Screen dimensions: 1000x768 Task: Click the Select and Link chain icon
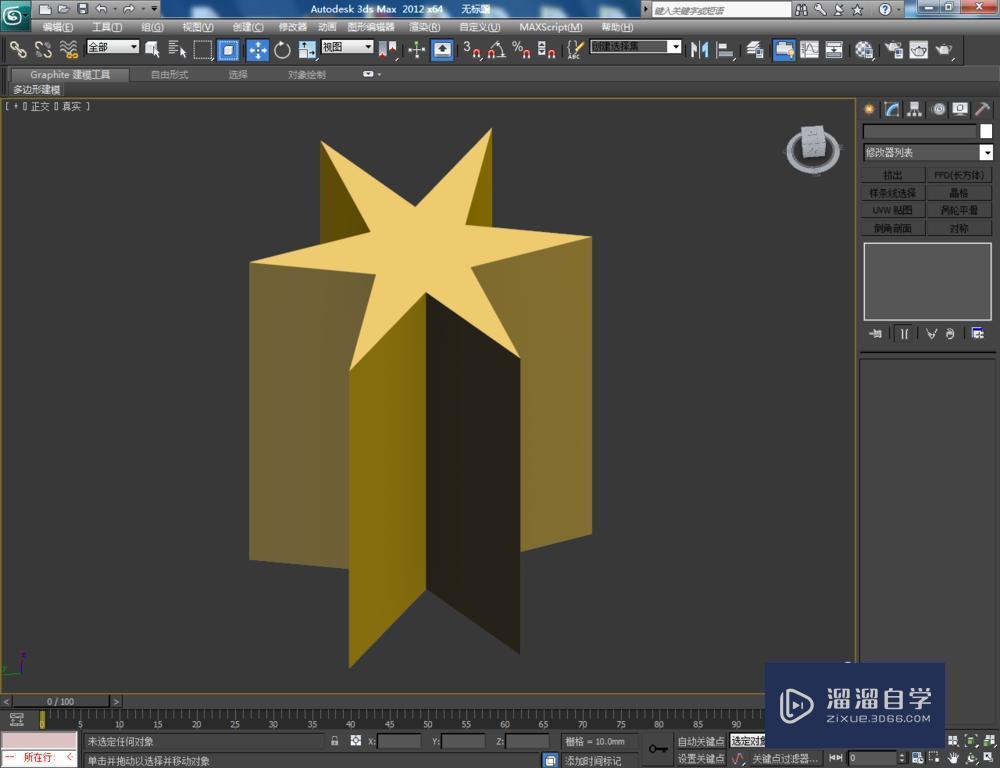point(18,49)
